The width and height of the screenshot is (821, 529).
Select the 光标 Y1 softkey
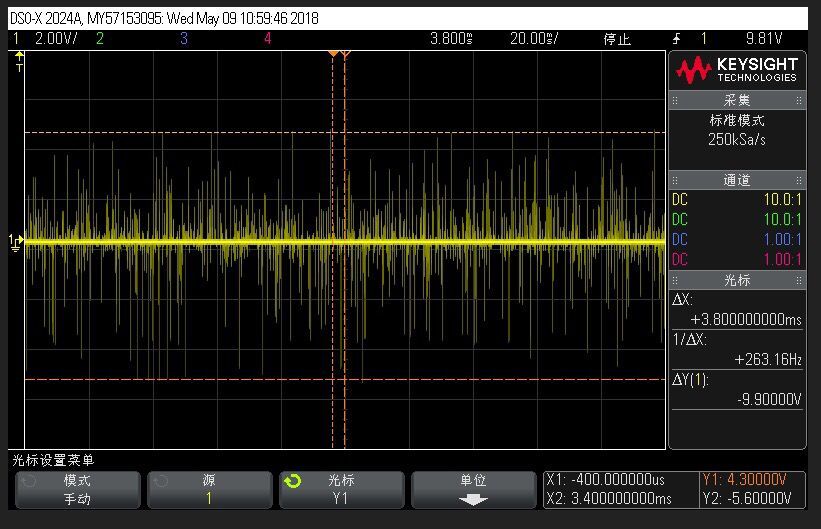(341, 490)
